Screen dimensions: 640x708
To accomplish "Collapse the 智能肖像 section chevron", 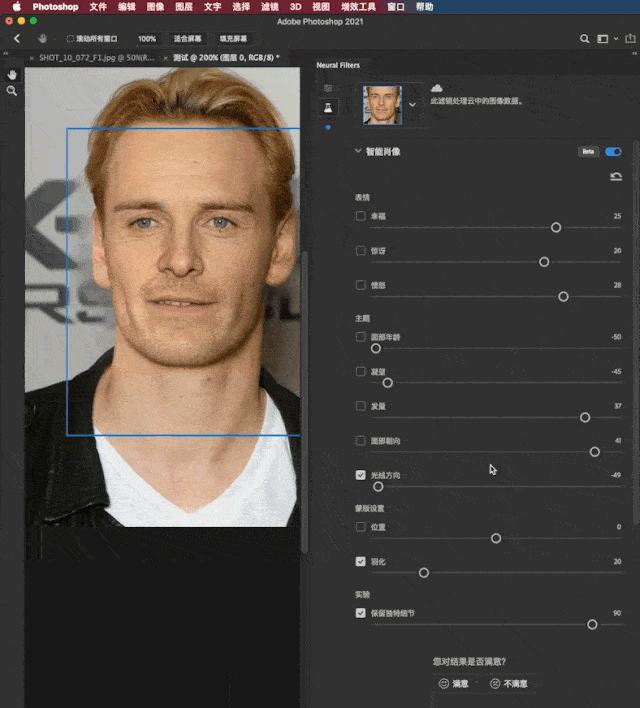I will pyautogui.click(x=358, y=151).
